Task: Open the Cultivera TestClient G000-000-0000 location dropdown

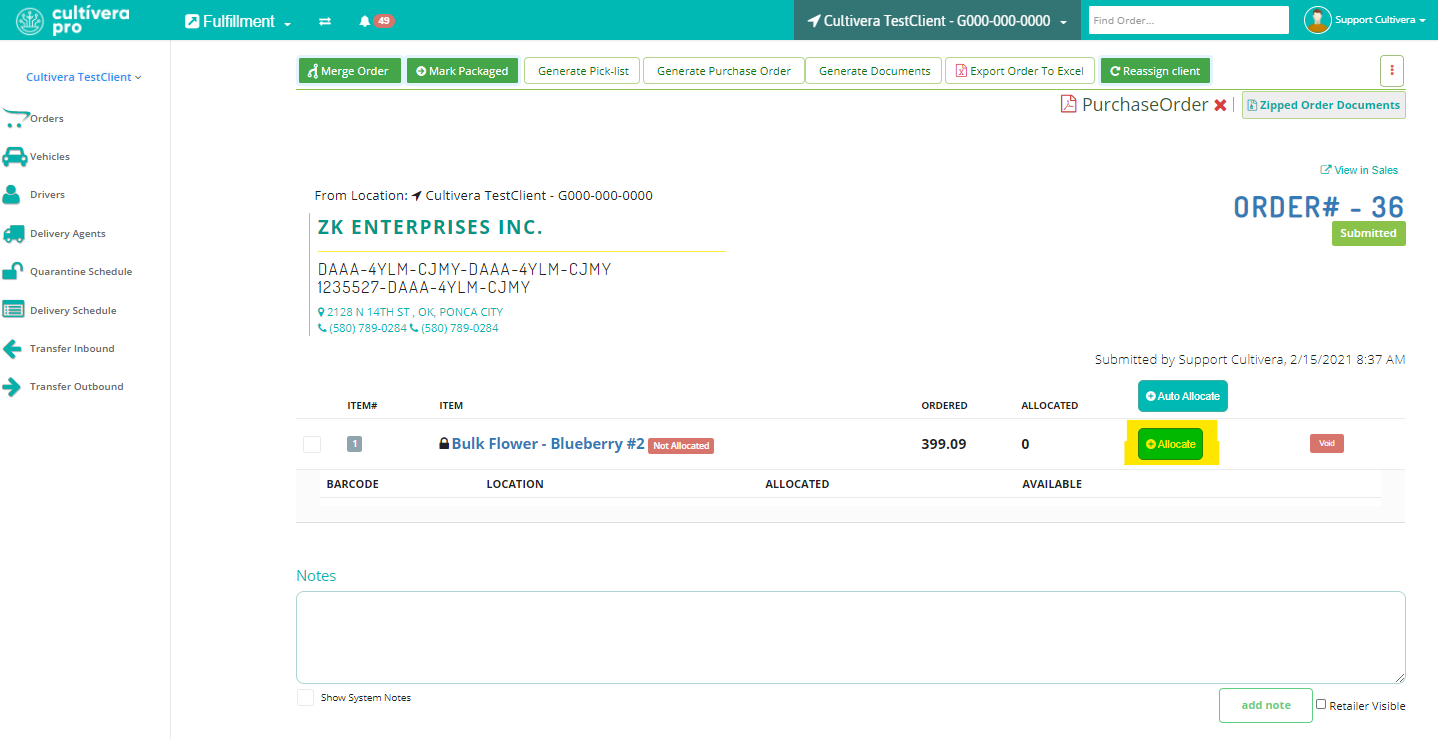Action: click(937, 21)
